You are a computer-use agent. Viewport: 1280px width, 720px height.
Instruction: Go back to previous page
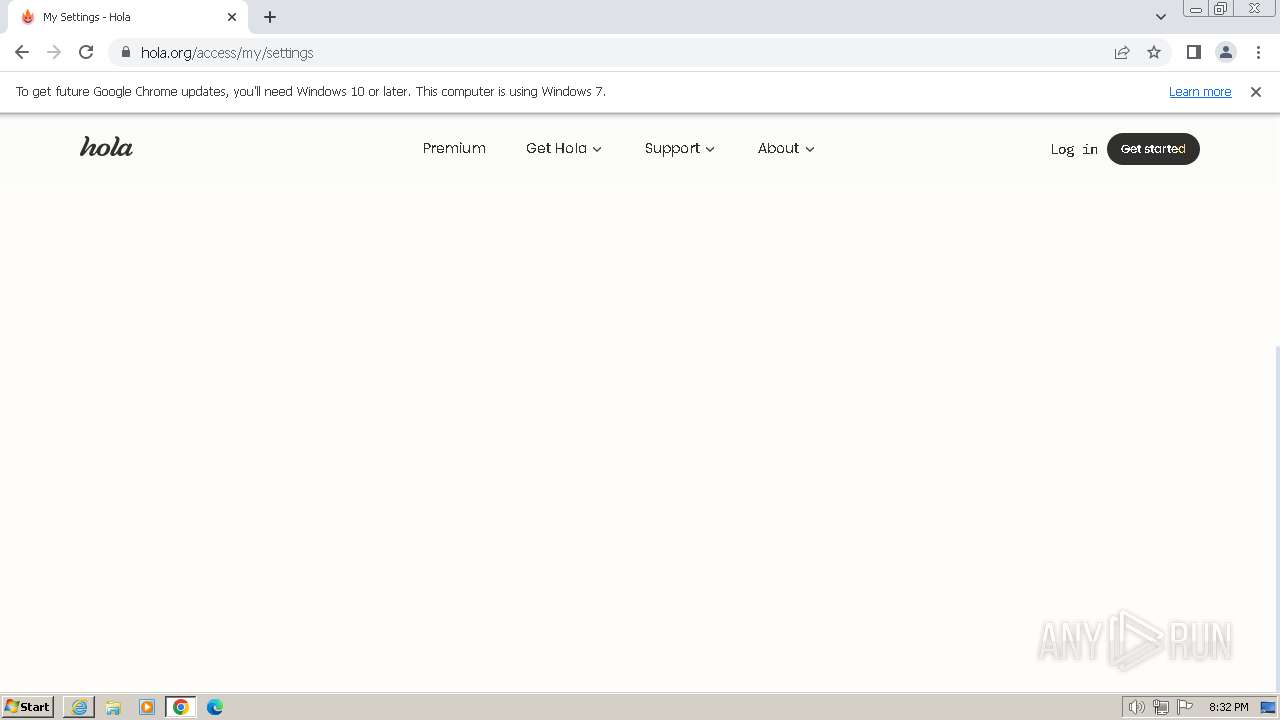pos(22,52)
